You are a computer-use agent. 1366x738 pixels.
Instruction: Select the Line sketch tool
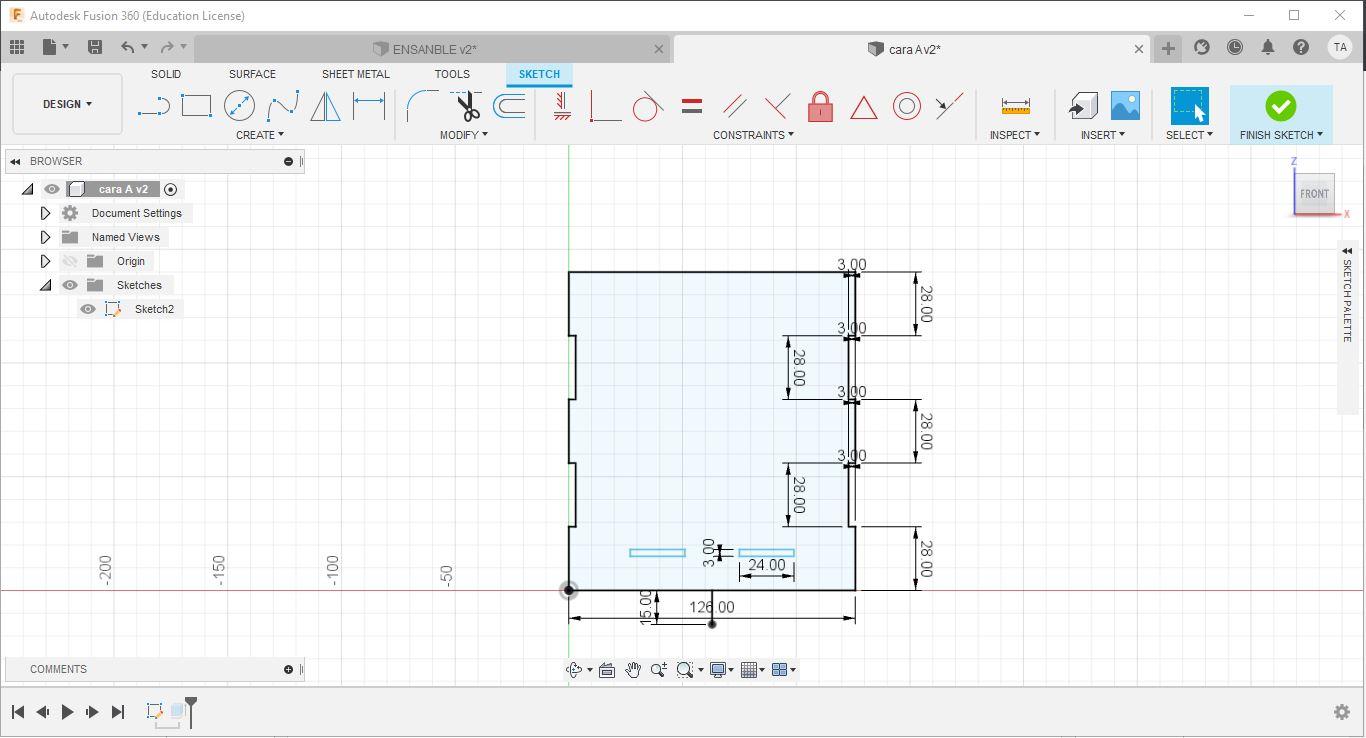pyautogui.click(x=153, y=106)
